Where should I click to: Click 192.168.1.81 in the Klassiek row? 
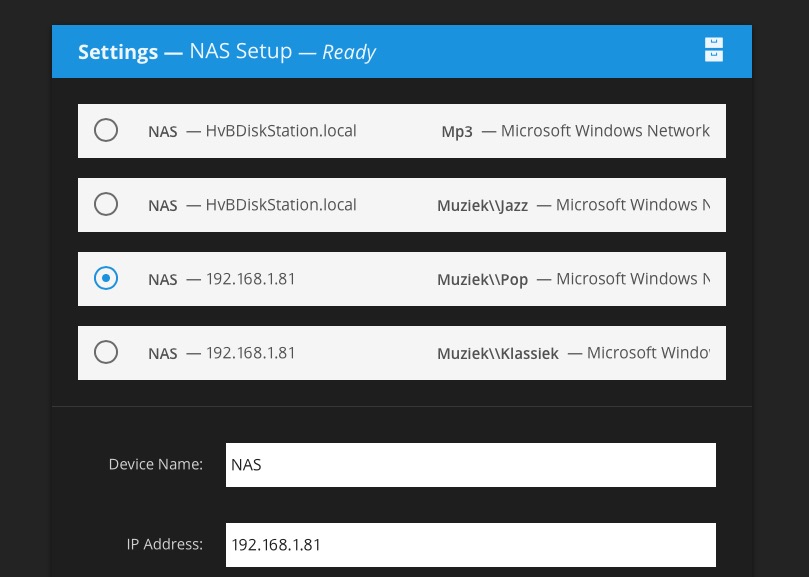(x=250, y=352)
